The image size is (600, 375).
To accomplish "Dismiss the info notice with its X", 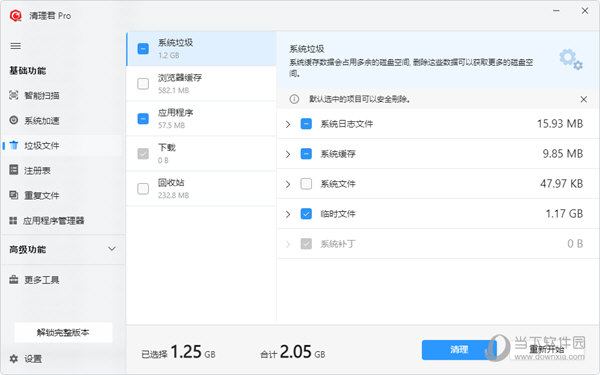I will pyautogui.click(x=584, y=99).
